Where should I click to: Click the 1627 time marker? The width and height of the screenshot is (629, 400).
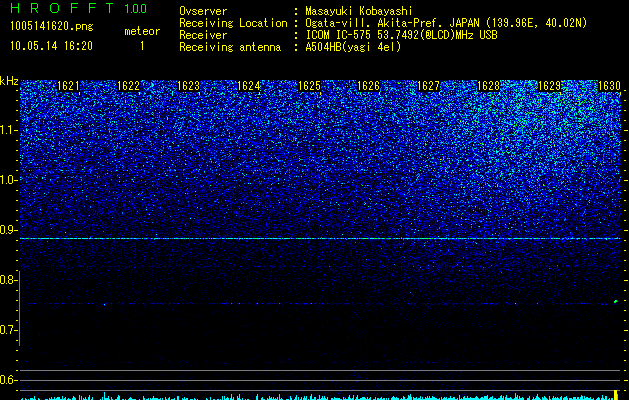tap(428, 86)
